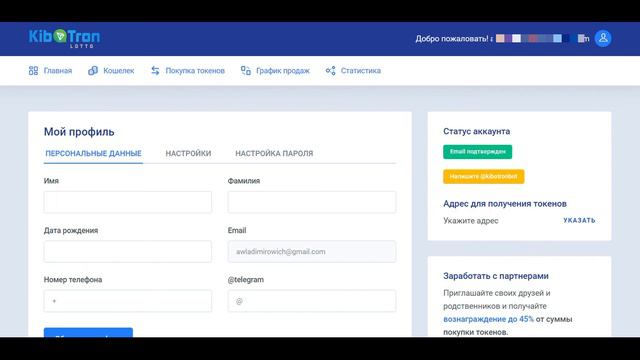Go to Главная menu item
640x360 pixels.
click(58, 71)
